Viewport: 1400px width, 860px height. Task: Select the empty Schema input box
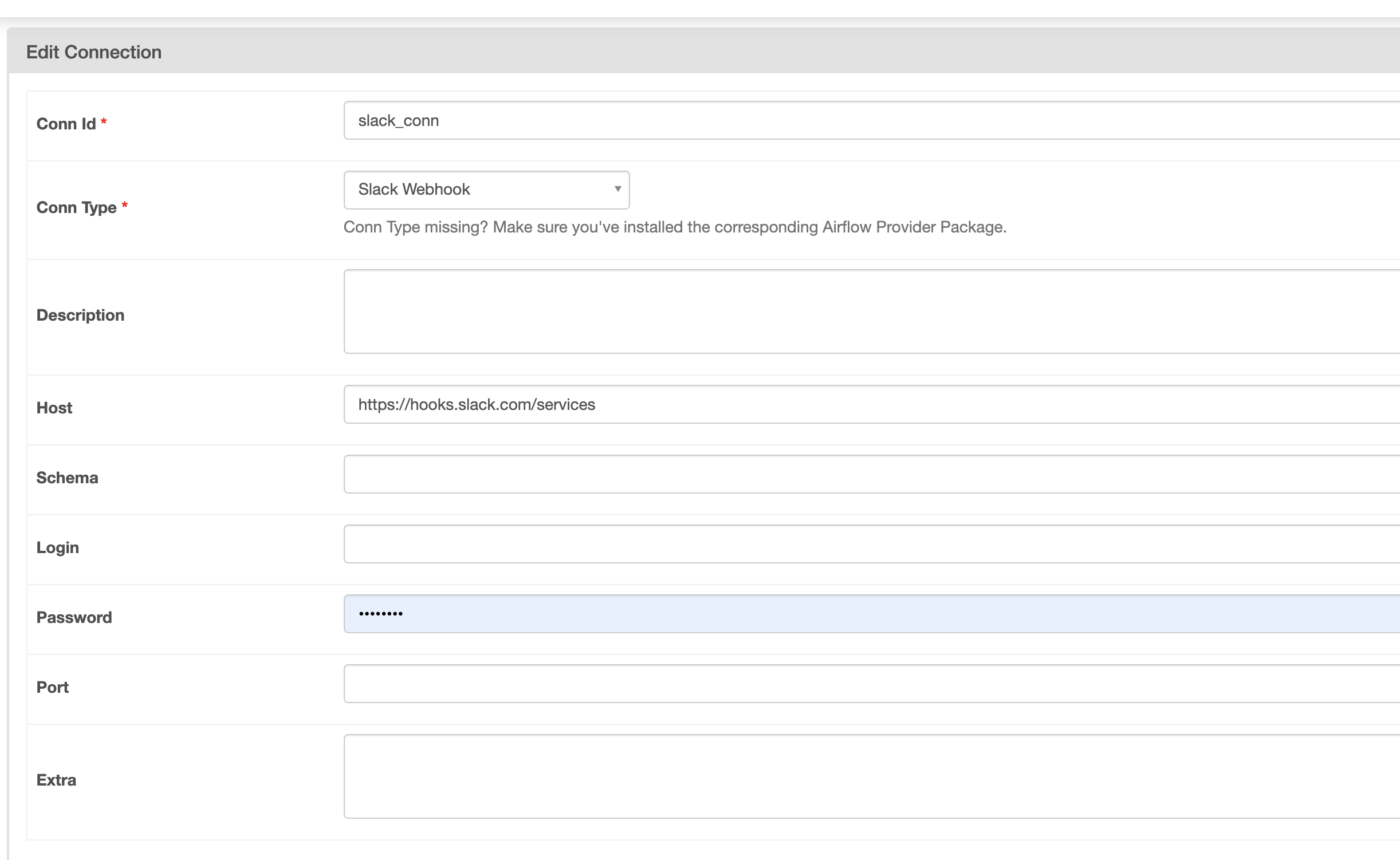(871, 474)
